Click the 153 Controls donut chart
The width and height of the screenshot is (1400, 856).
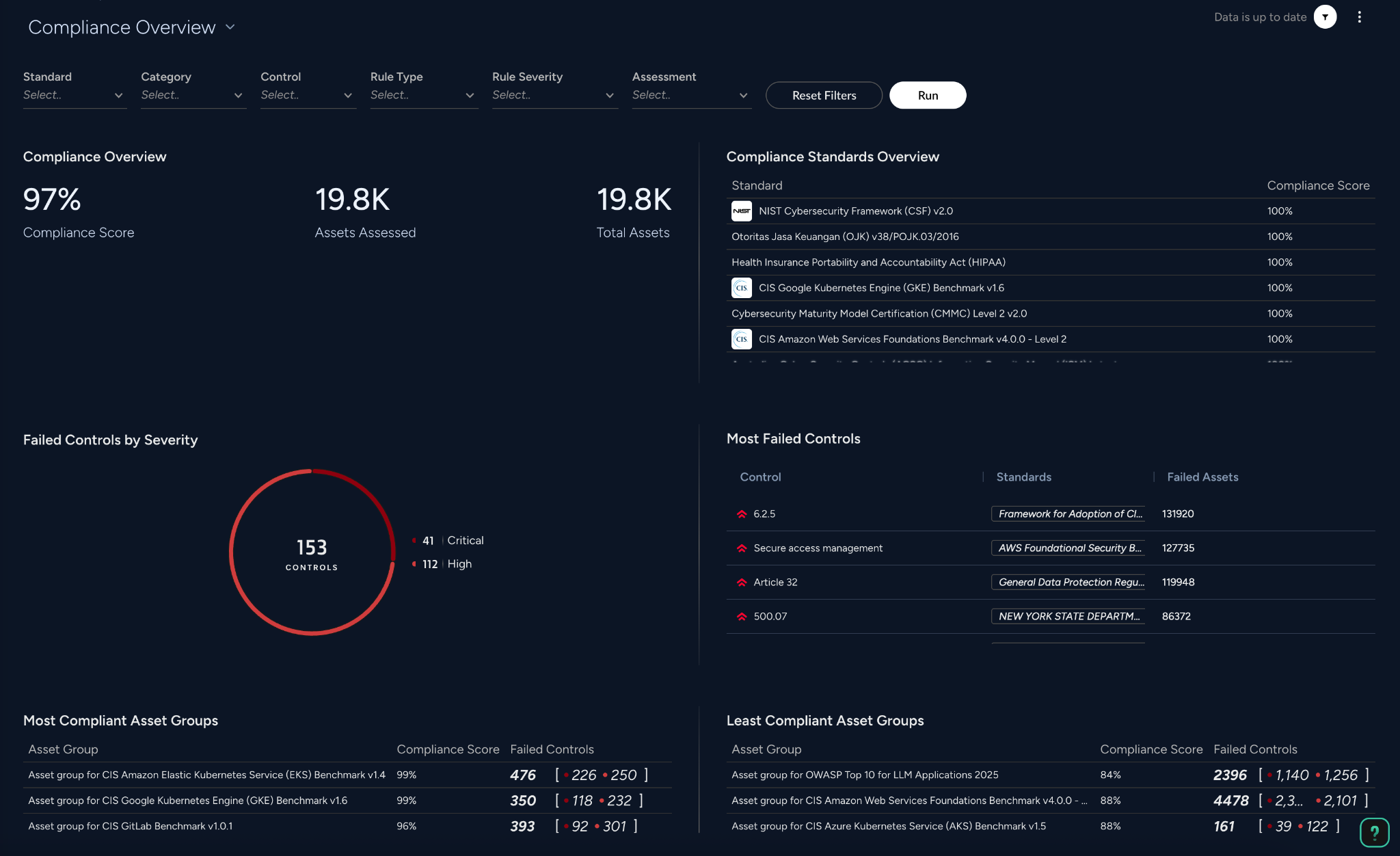(312, 552)
